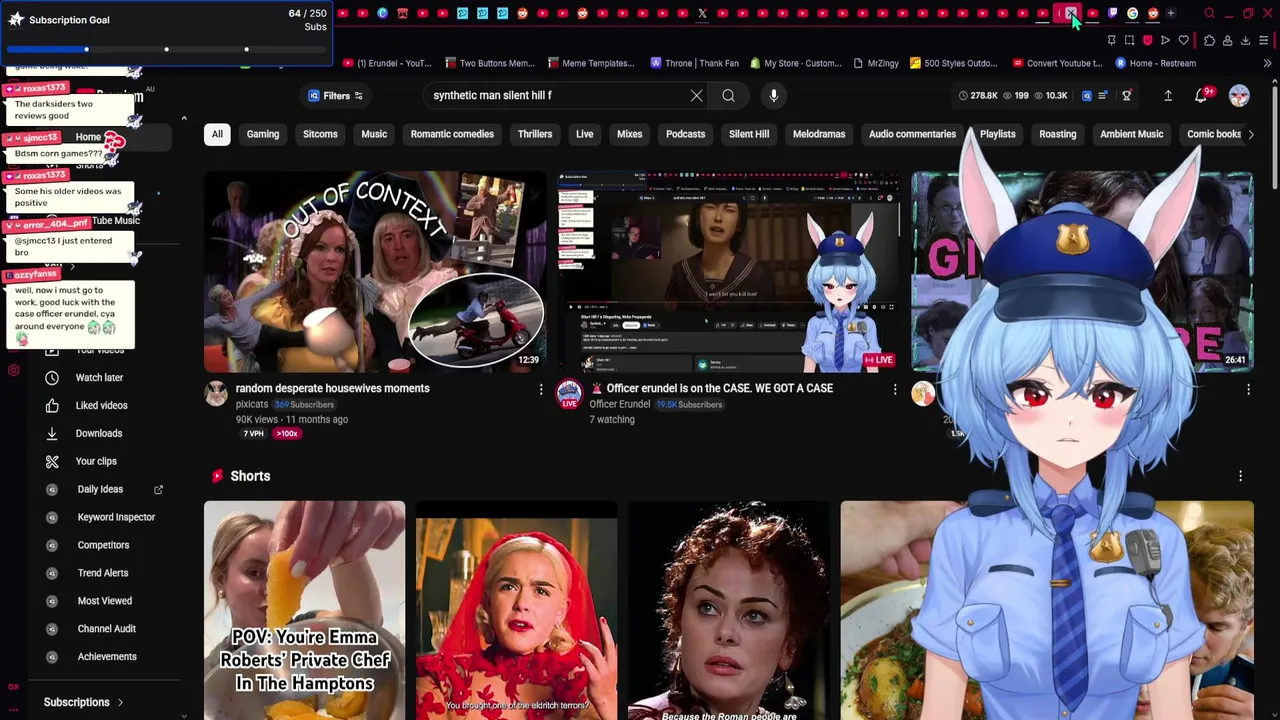Click the browser tab search magnifier icon

(1209, 13)
